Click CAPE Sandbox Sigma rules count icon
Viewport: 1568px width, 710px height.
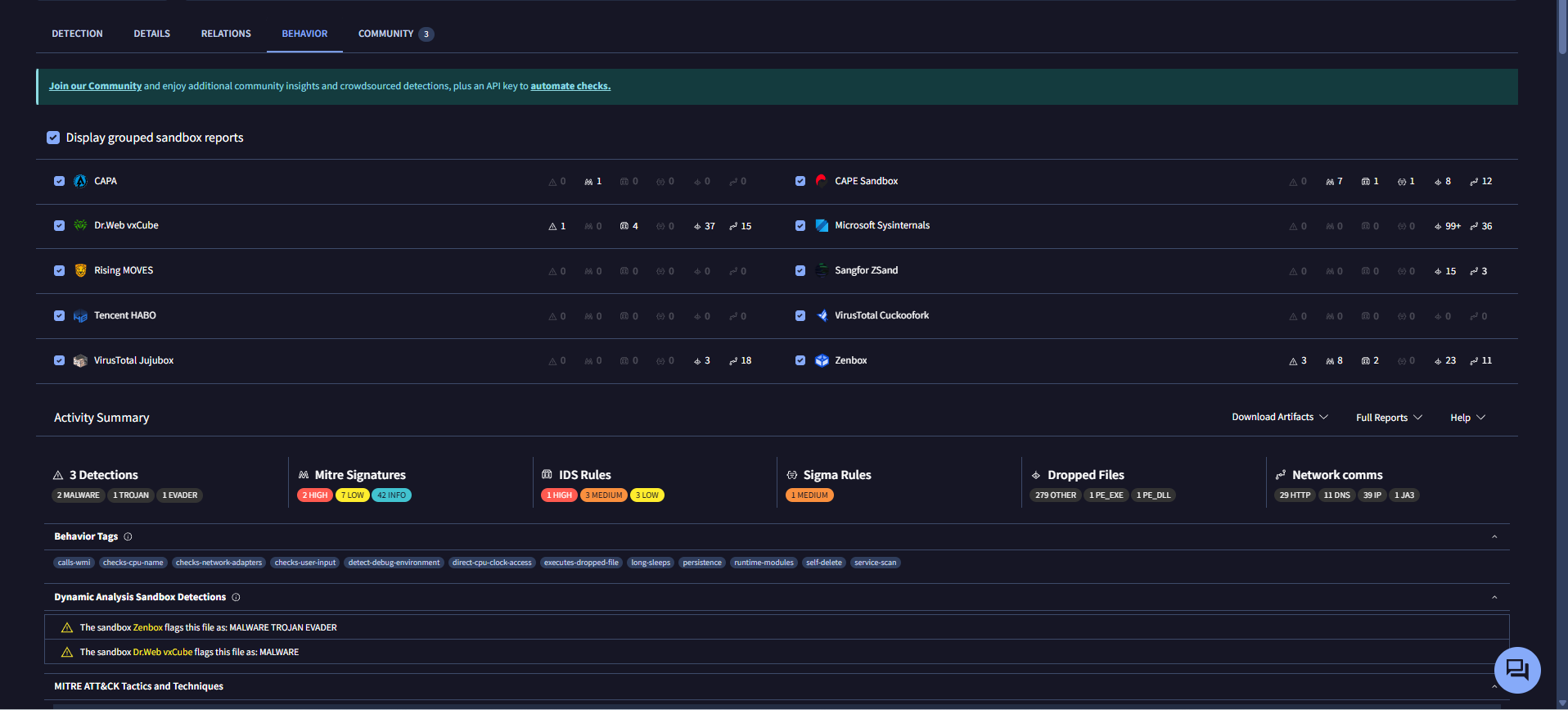pos(1402,182)
